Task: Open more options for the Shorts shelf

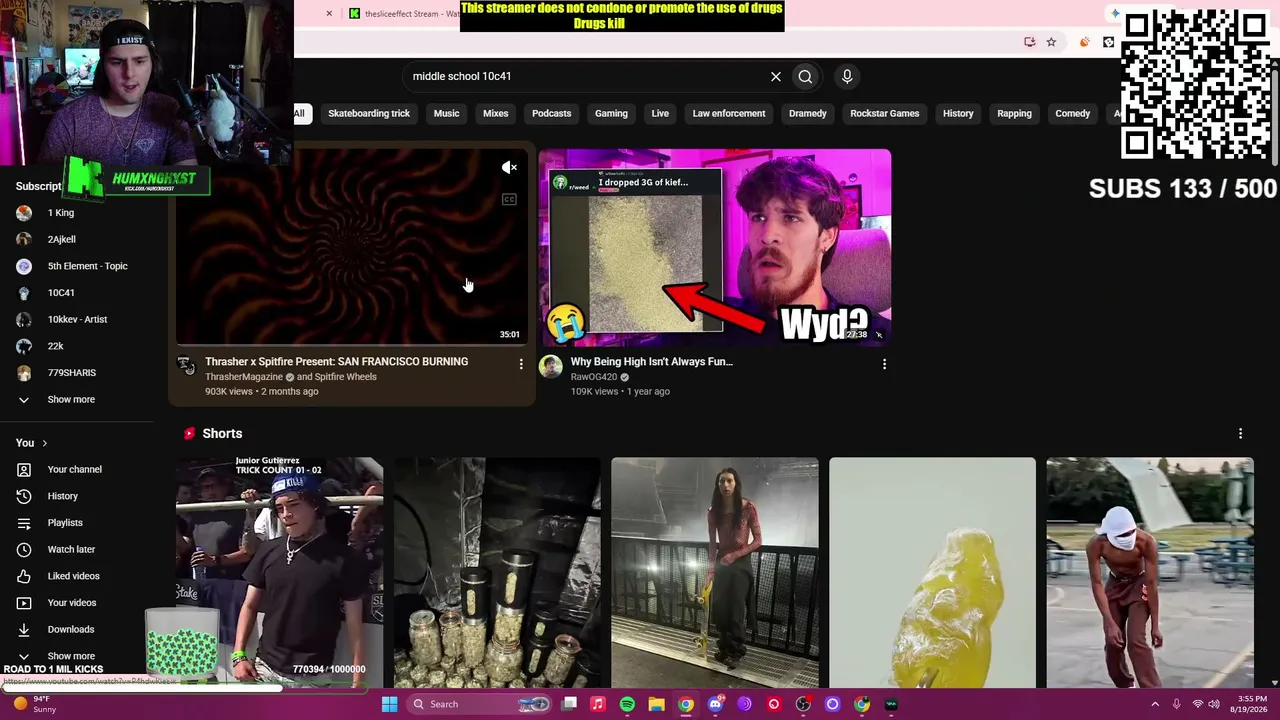Action: (x=1240, y=434)
